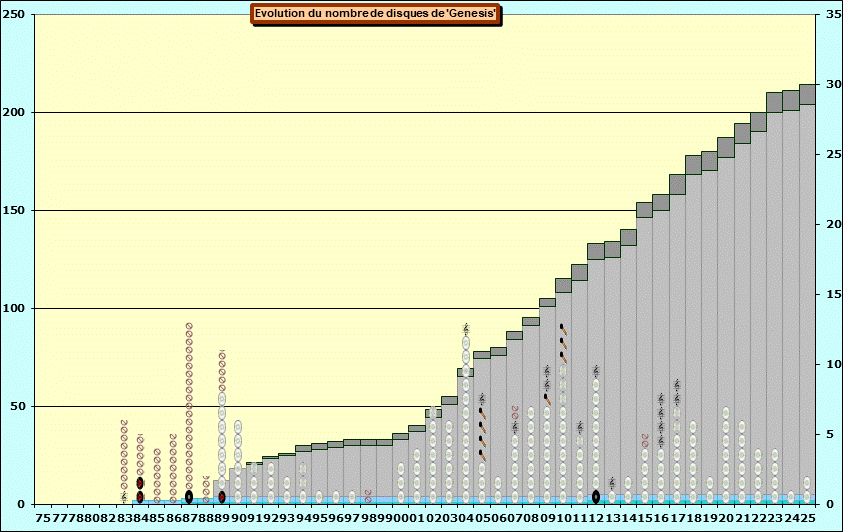Select the dark green cap of bar 17
The width and height of the screenshot is (843, 532).
[x=677, y=184]
